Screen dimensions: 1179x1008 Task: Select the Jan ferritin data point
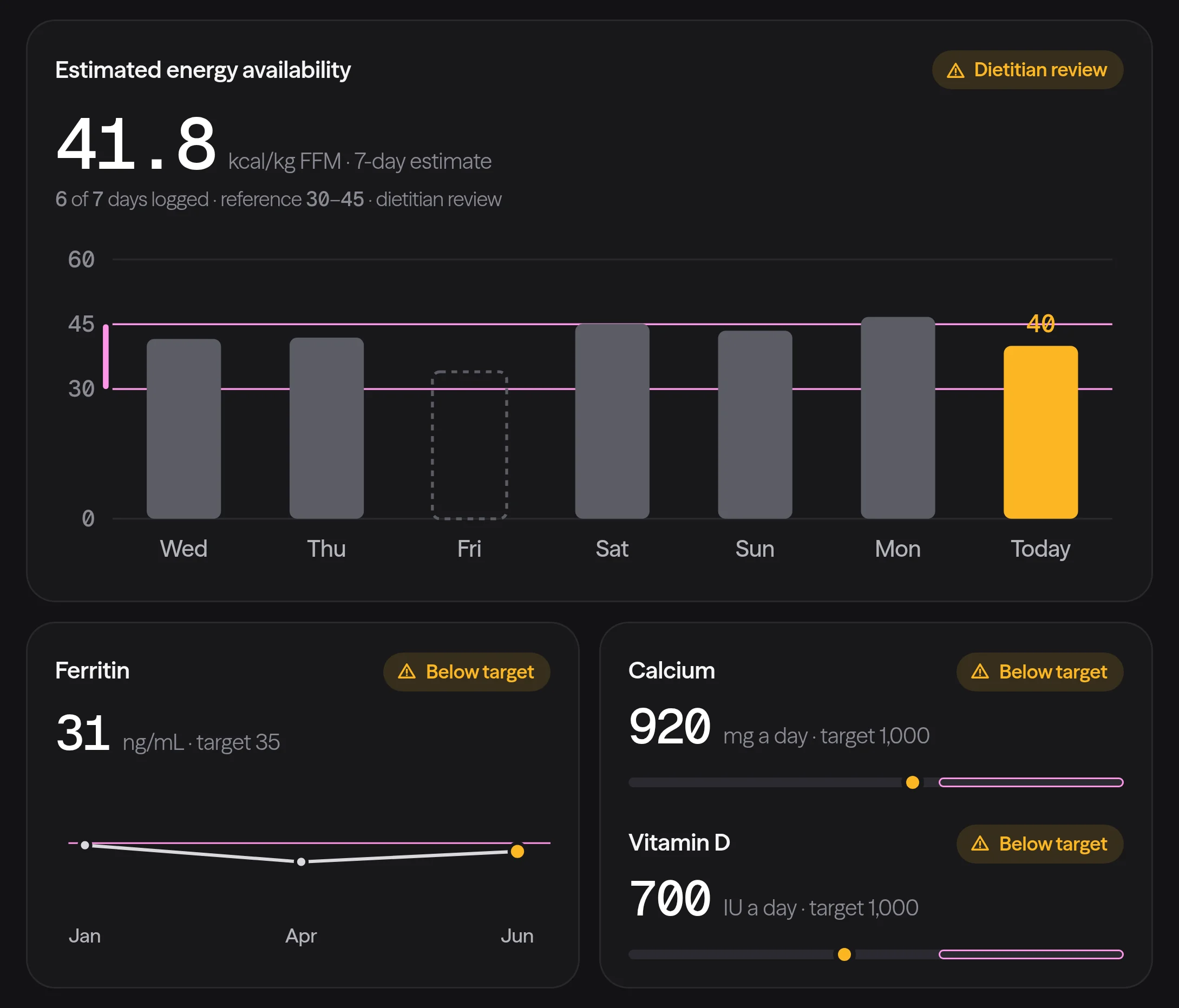click(85, 845)
